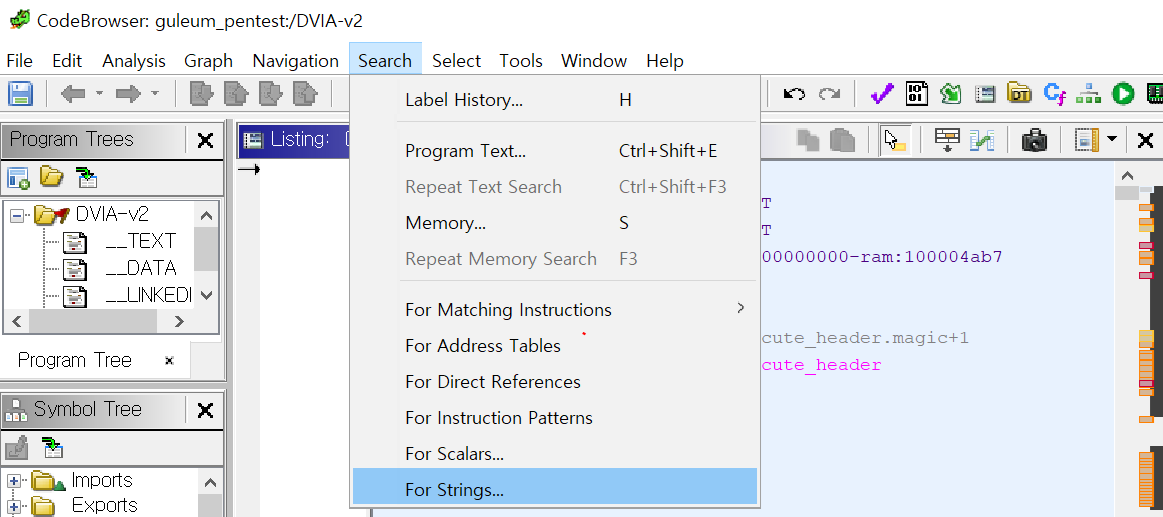This screenshot has height=517, width=1163.
Task: Open the Help menu
Action: click(665, 61)
